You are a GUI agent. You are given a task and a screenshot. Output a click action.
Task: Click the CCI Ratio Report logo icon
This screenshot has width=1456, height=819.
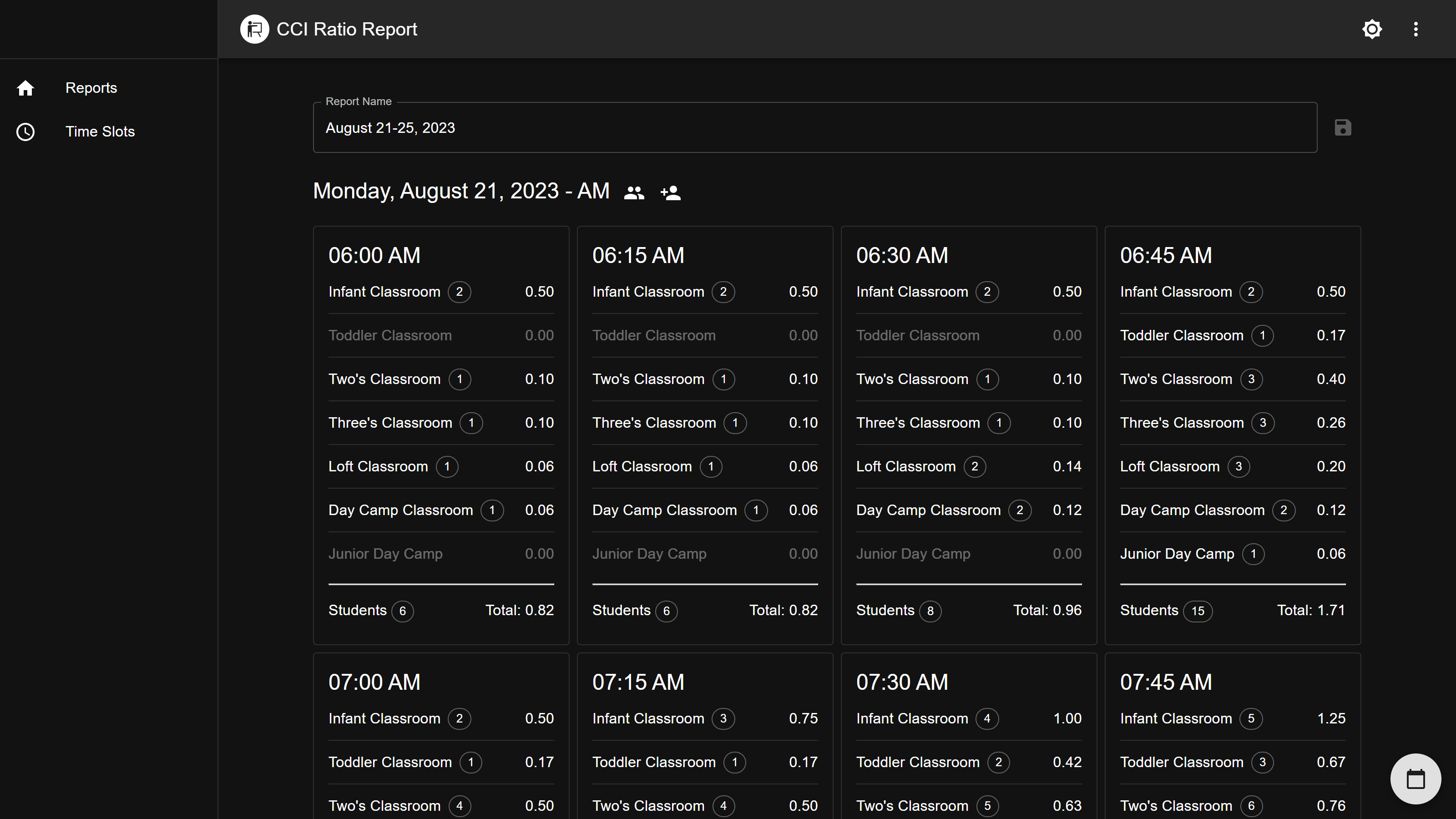[x=254, y=30]
